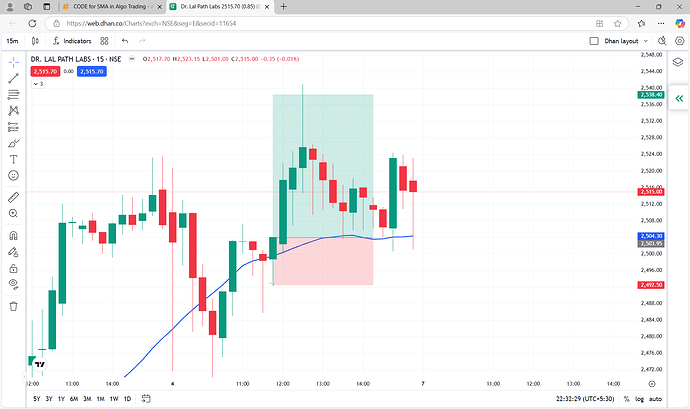The width and height of the screenshot is (690, 409).
Task: Click the blue 2,515.70 buy button
Action: 92,71
